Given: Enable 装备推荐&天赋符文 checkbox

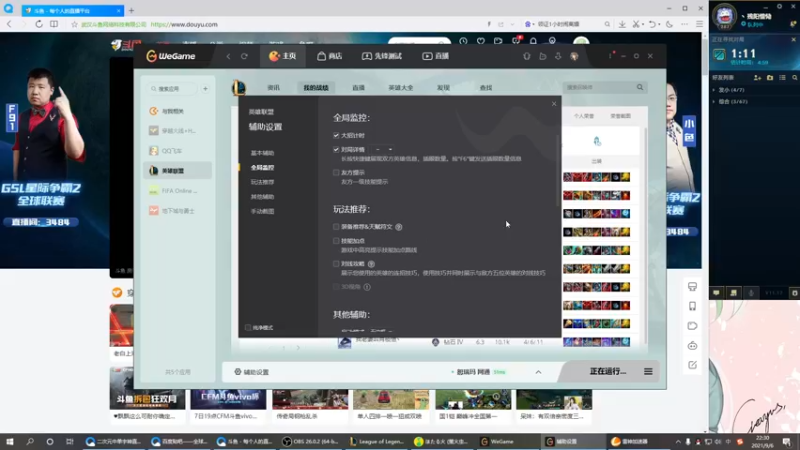Looking at the screenshot, I should coord(336,227).
